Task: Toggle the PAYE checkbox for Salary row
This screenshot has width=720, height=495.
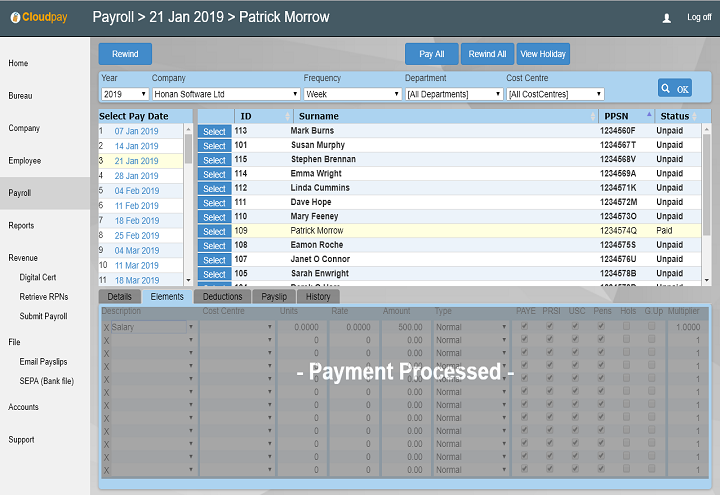Action: [525, 327]
